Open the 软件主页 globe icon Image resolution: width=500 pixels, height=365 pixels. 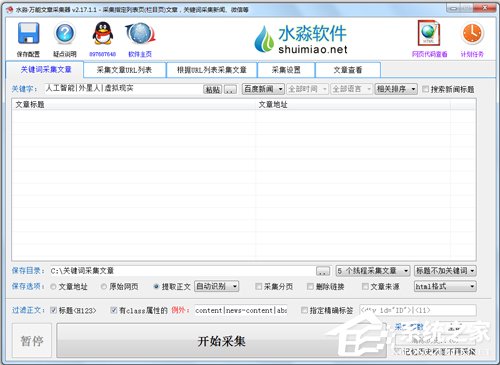(x=140, y=33)
